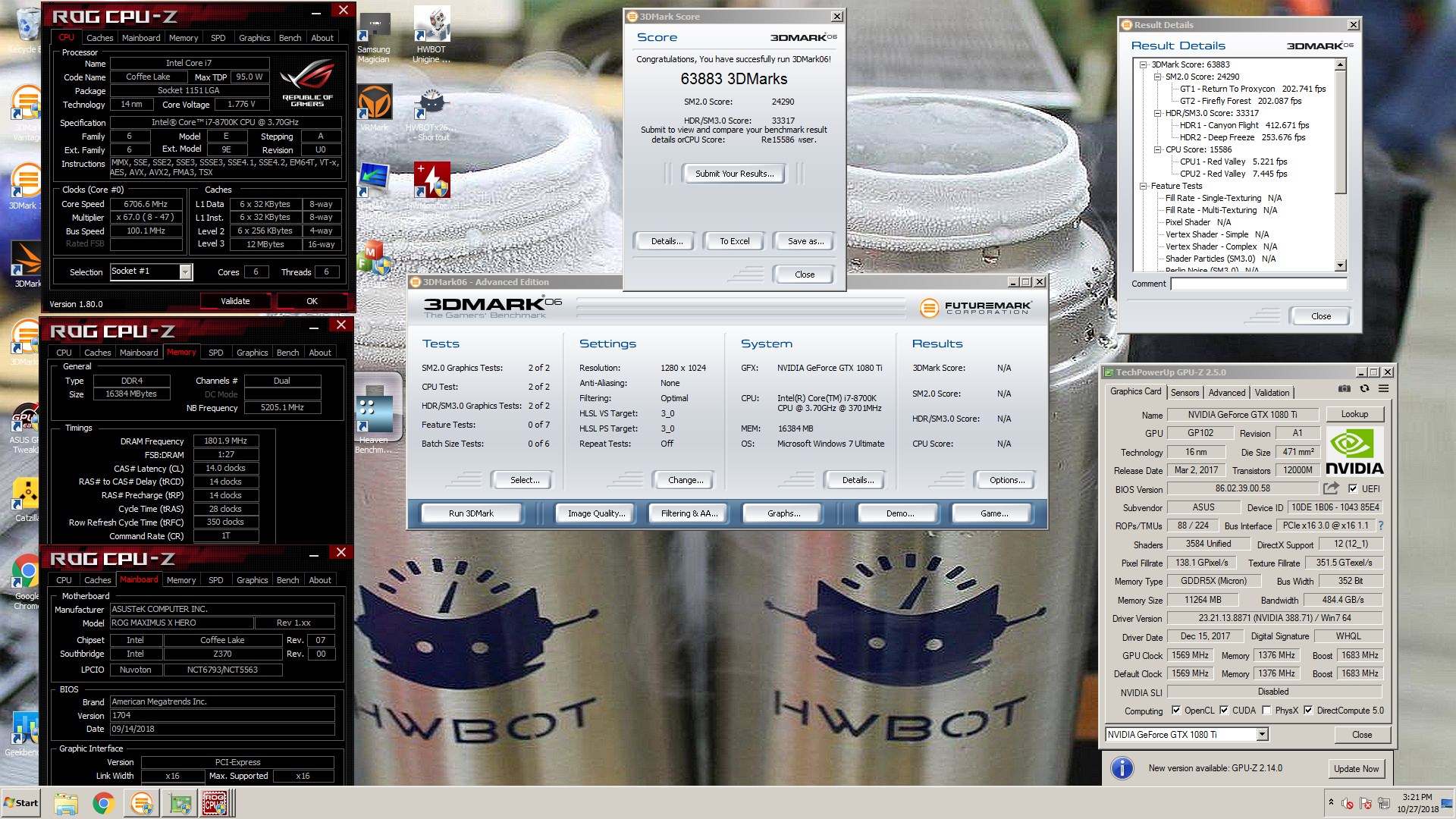
Task: Click the Chrome icon in the taskbar
Action: 103,803
